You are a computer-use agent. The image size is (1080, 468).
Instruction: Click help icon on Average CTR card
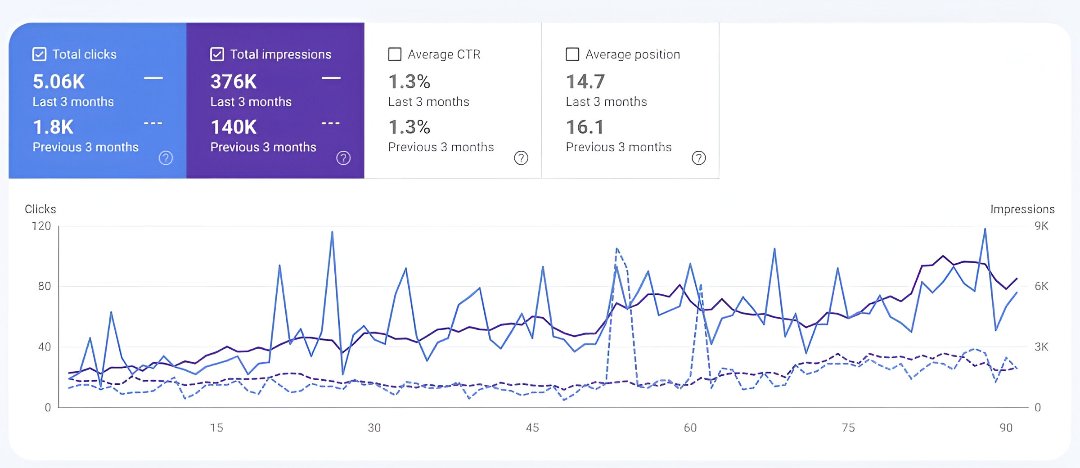pyautogui.click(x=521, y=158)
